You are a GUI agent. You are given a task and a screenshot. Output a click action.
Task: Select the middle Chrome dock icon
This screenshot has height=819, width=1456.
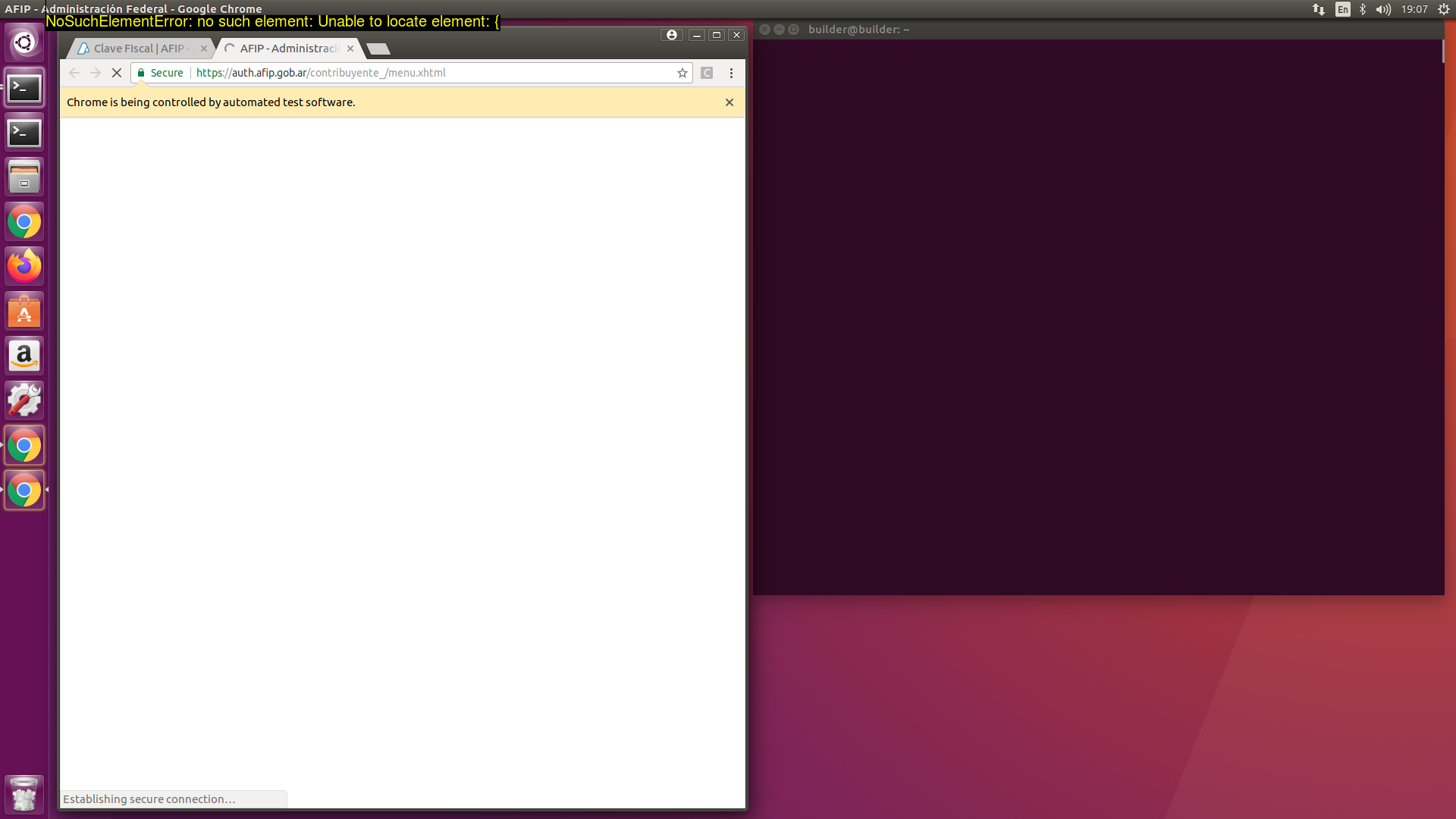pos(24,446)
